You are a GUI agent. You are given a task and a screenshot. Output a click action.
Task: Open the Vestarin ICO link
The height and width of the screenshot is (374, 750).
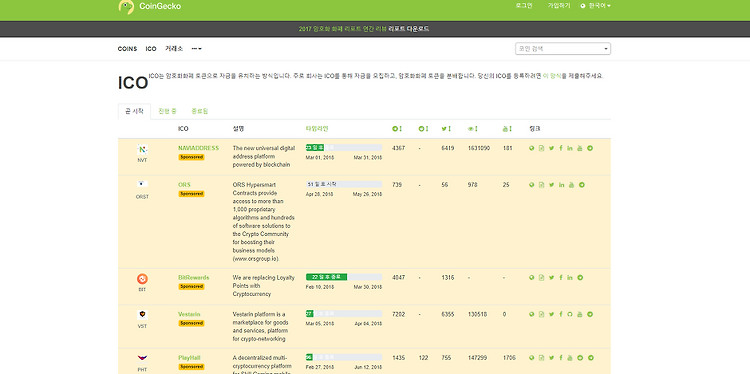tap(189, 314)
